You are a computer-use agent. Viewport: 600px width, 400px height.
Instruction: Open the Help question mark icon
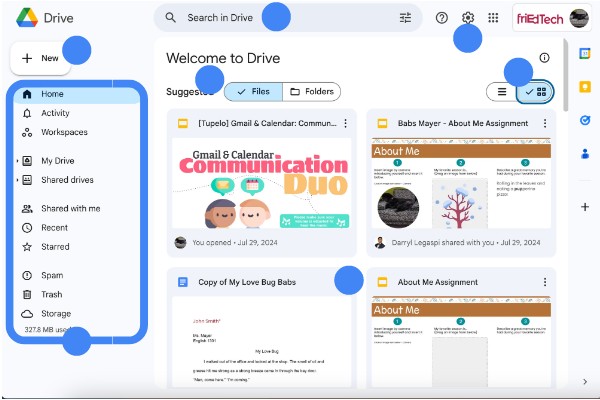[442, 18]
